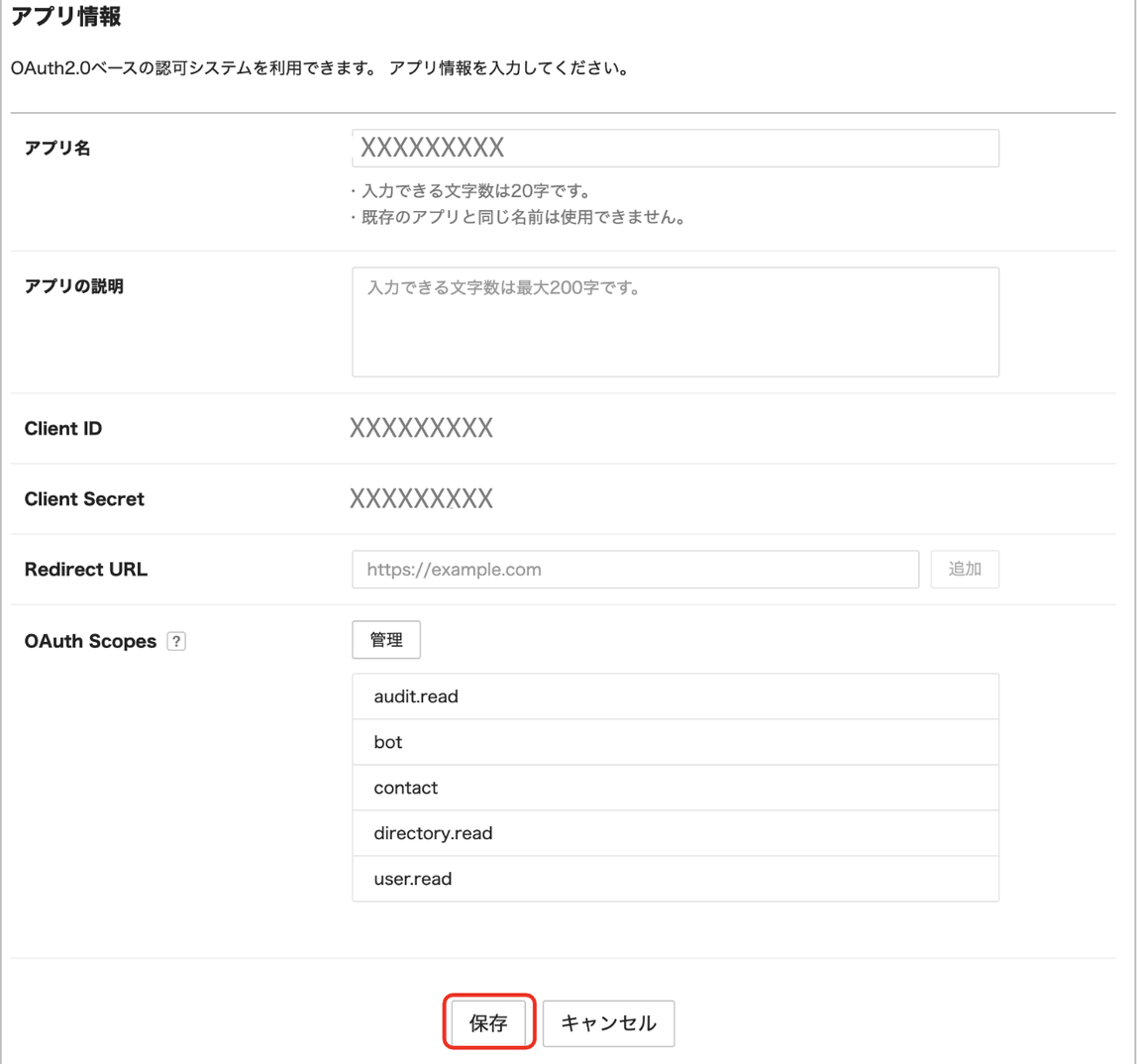The image size is (1137, 1064).
Task: Select the user.read scope row
Action: [675, 879]
